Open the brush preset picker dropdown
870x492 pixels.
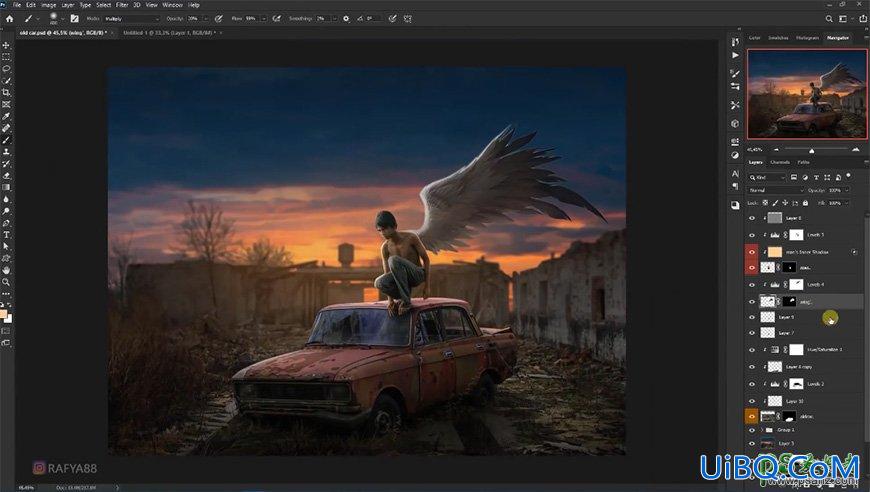63,18
